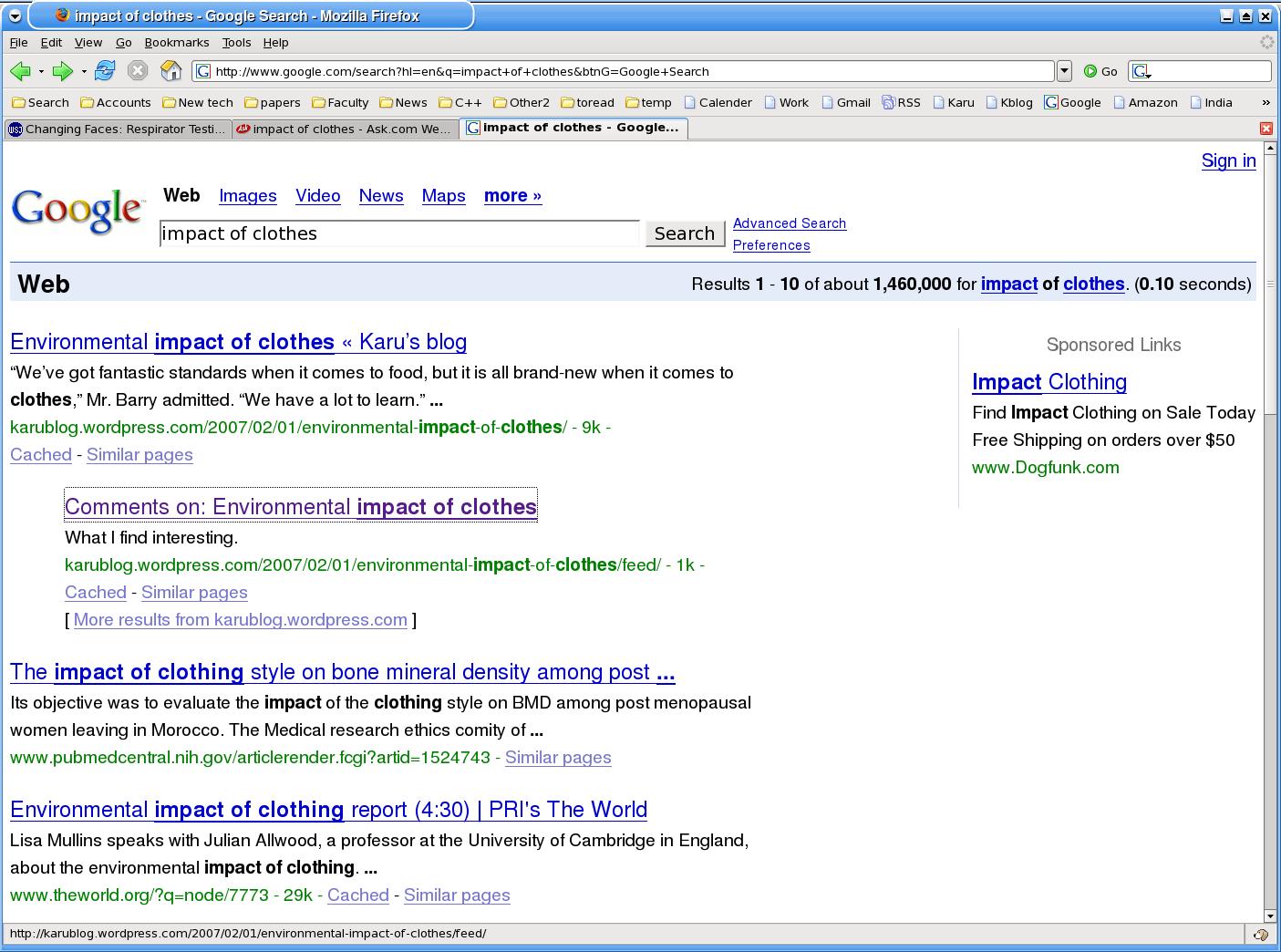Click the Sign in link

(1228, 160)
